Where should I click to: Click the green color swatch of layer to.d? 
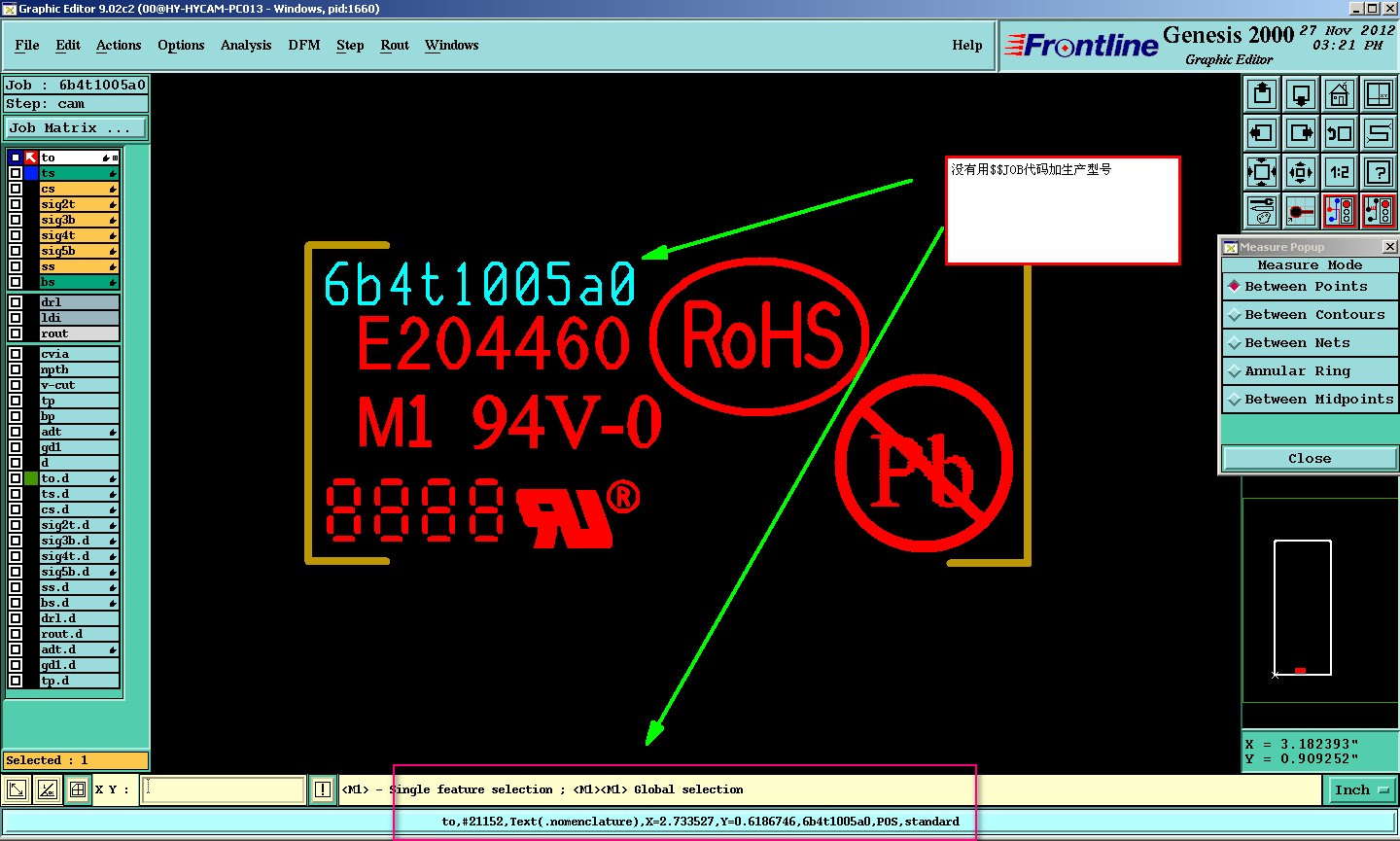point(31,478)
